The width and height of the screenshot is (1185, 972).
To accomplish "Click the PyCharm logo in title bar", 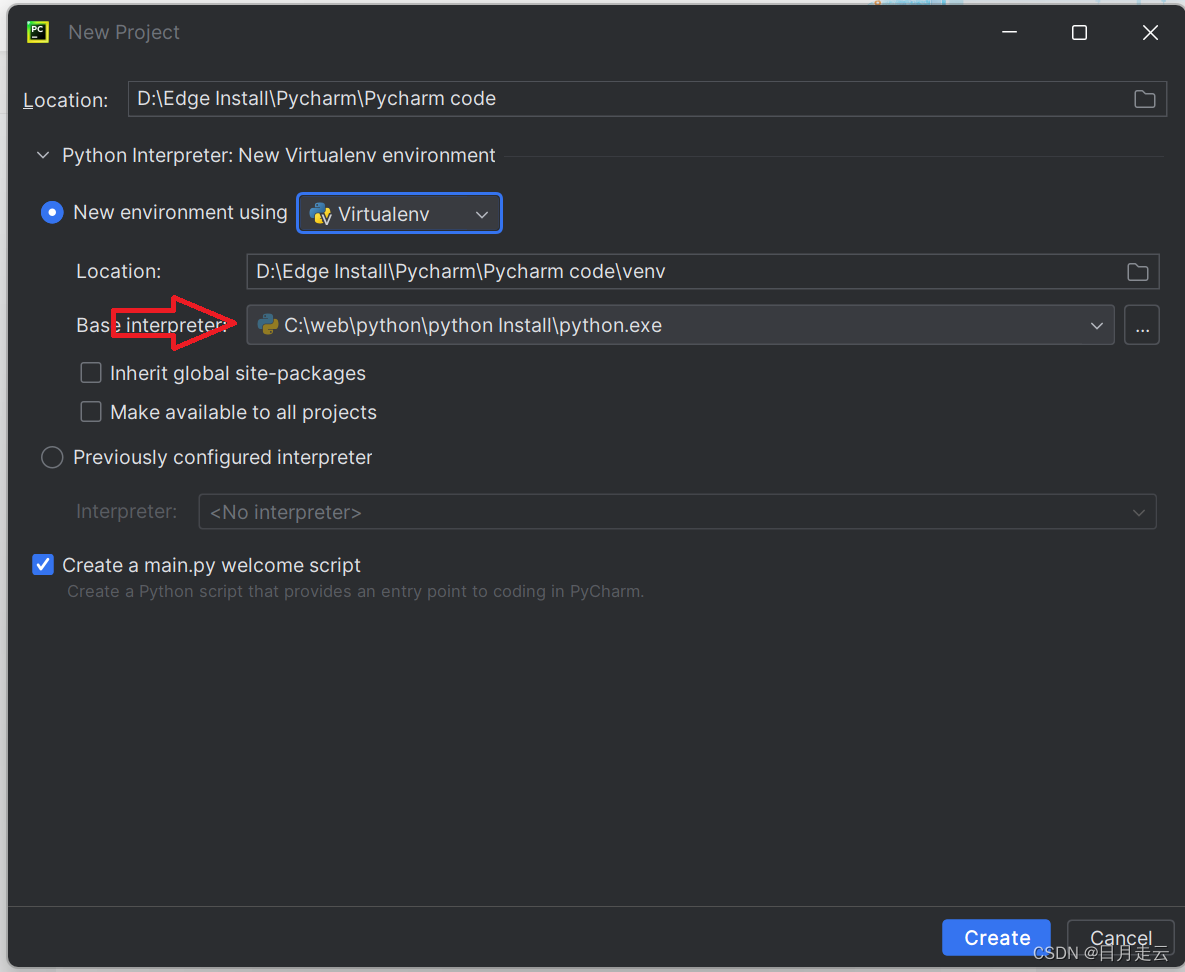I will (x=38, y=32).
